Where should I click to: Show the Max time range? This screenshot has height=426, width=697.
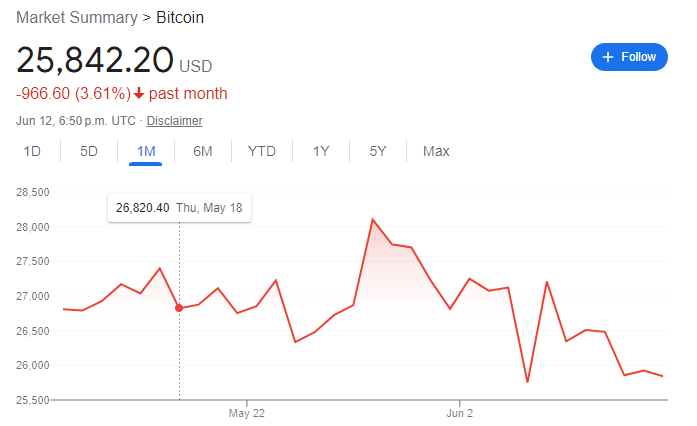click(436, 151)
